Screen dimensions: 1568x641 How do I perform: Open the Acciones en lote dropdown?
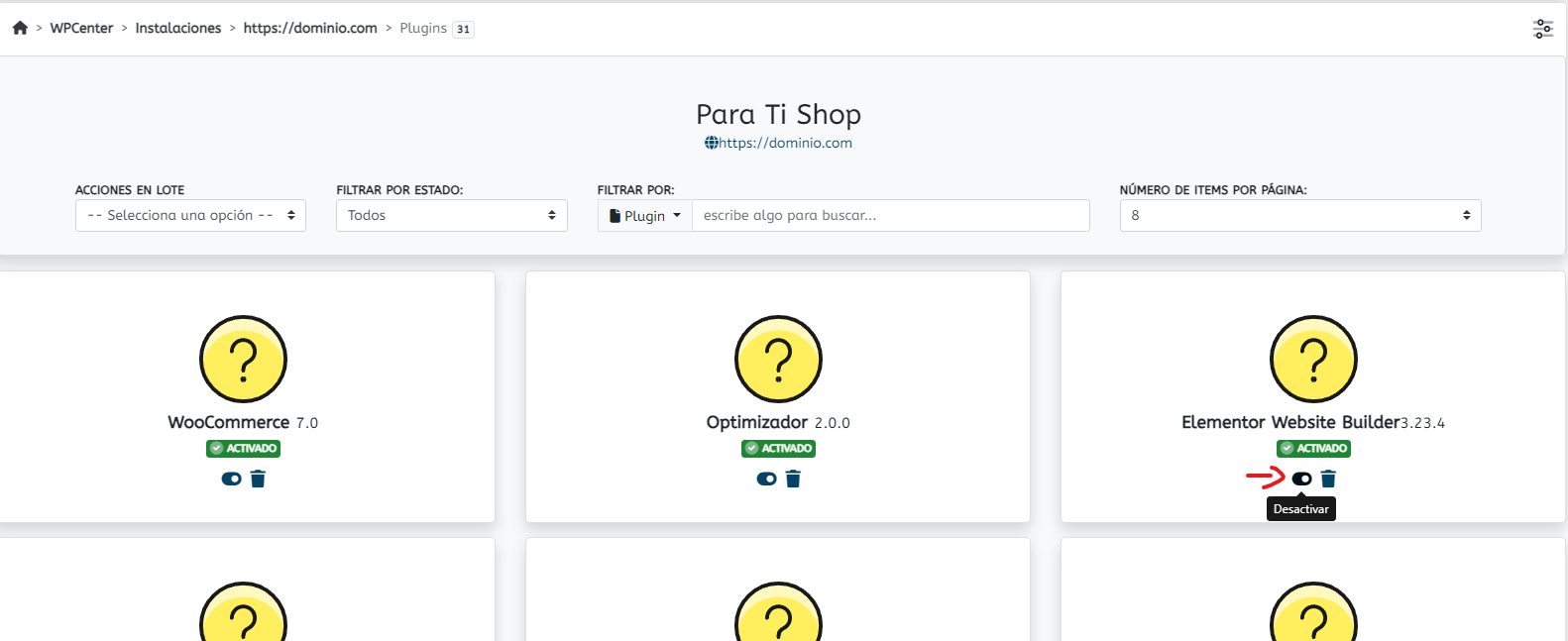pos(190,215)
